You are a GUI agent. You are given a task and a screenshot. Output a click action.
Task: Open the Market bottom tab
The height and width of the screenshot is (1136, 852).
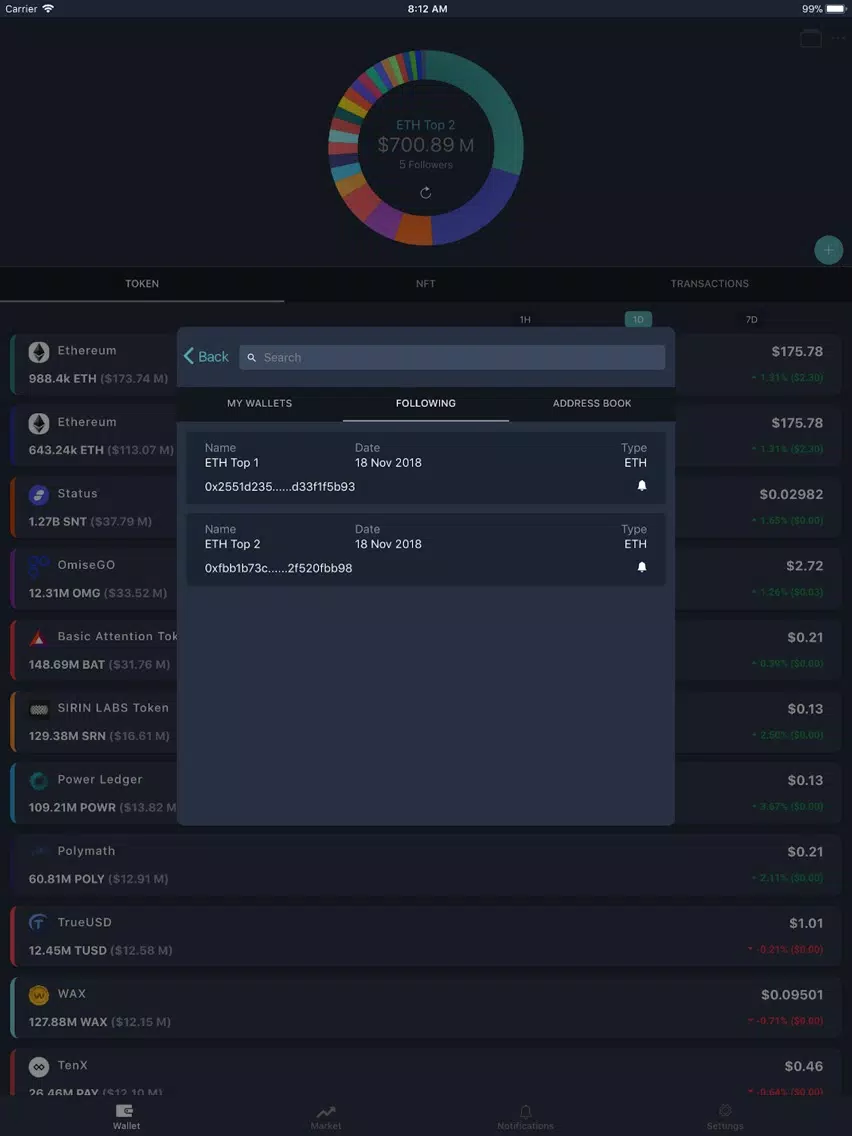(326, 1116)
